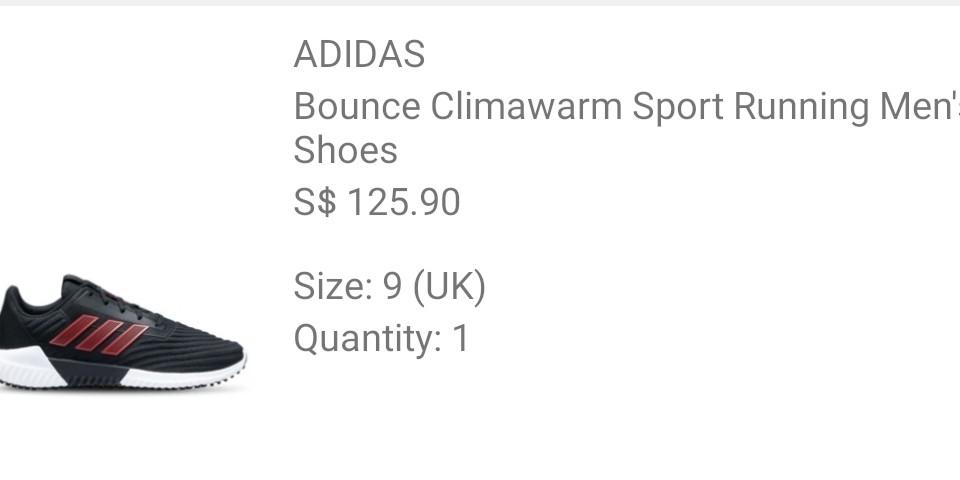The width and height of the screenshot is (960, 480).
Task: Click the "S$" currency symbol
Action: tap(315, 202)
